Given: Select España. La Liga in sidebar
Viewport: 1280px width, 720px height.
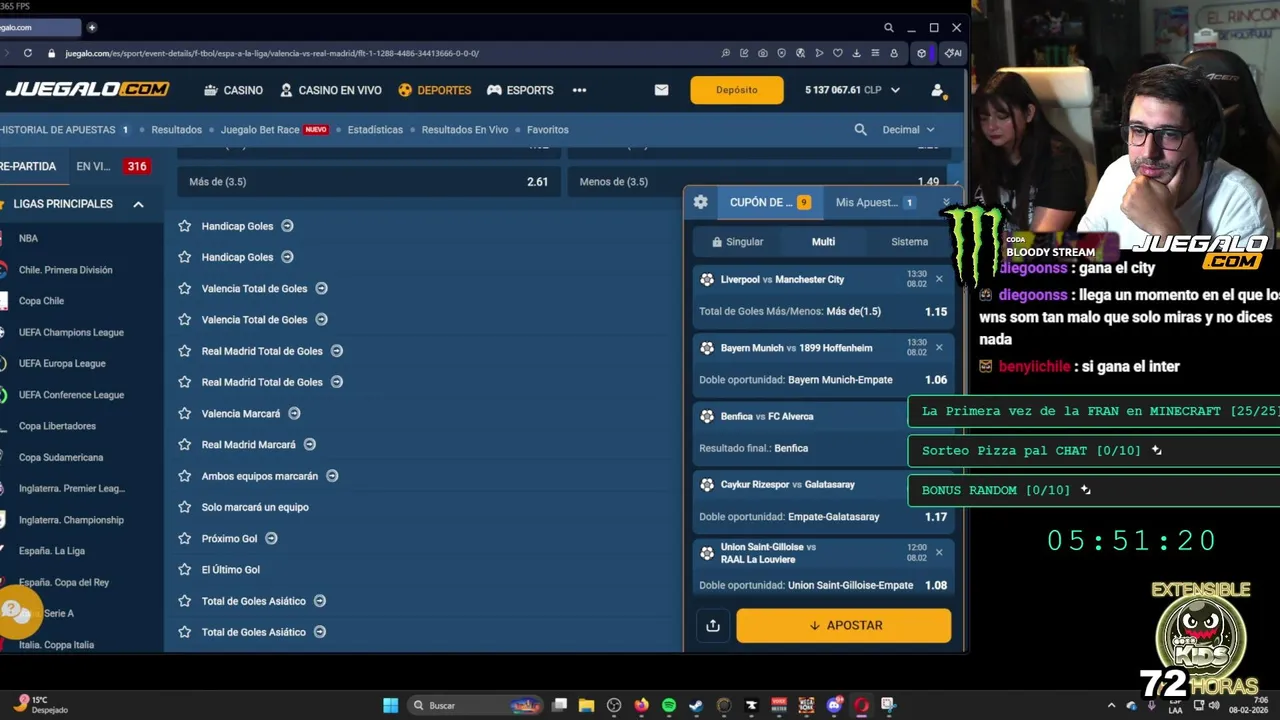Looking at the screenshot, I should (x=51, y=551).
